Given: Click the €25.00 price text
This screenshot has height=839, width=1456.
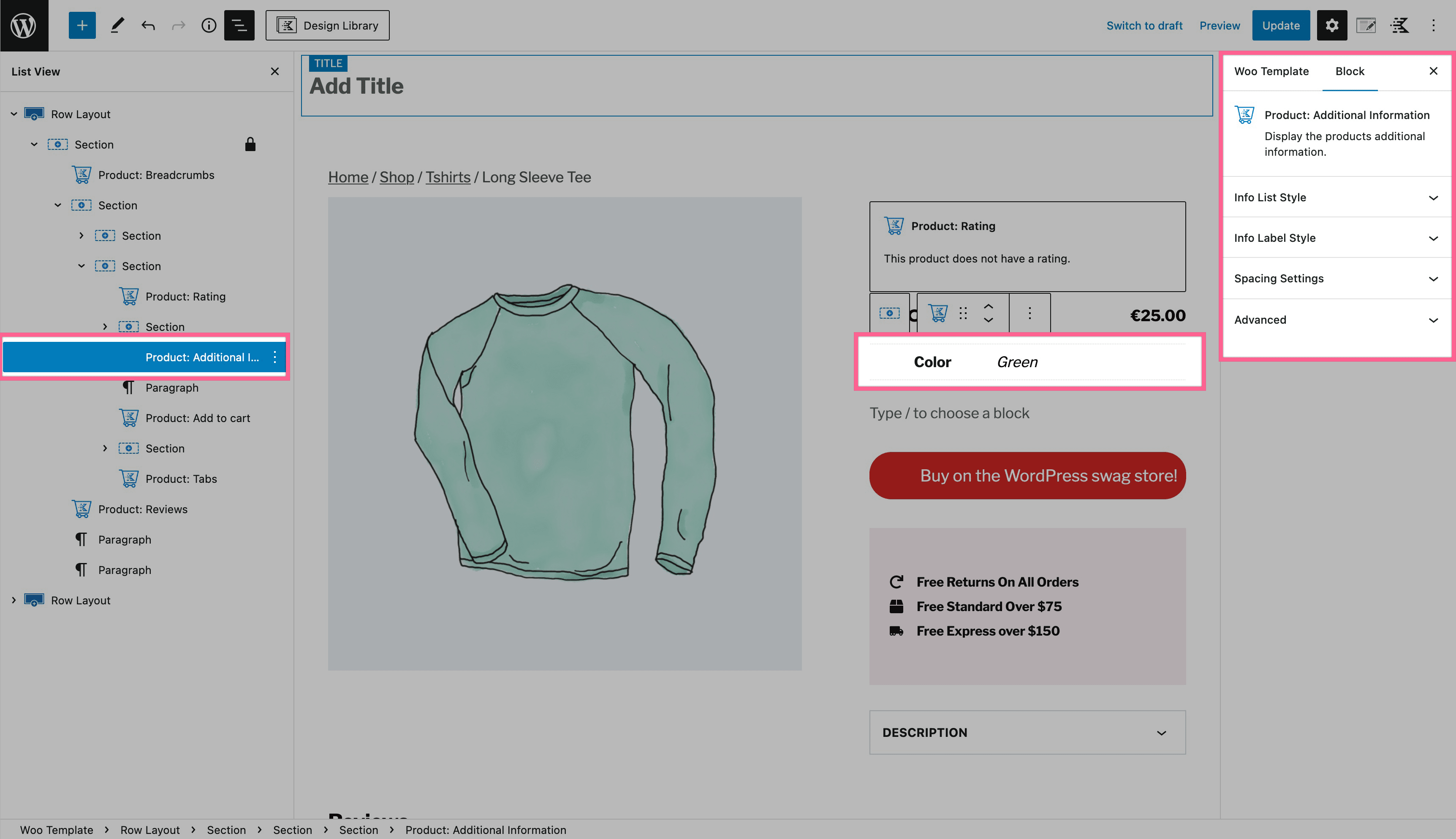Looking at the screenshot, I should tap(1157, 316).
